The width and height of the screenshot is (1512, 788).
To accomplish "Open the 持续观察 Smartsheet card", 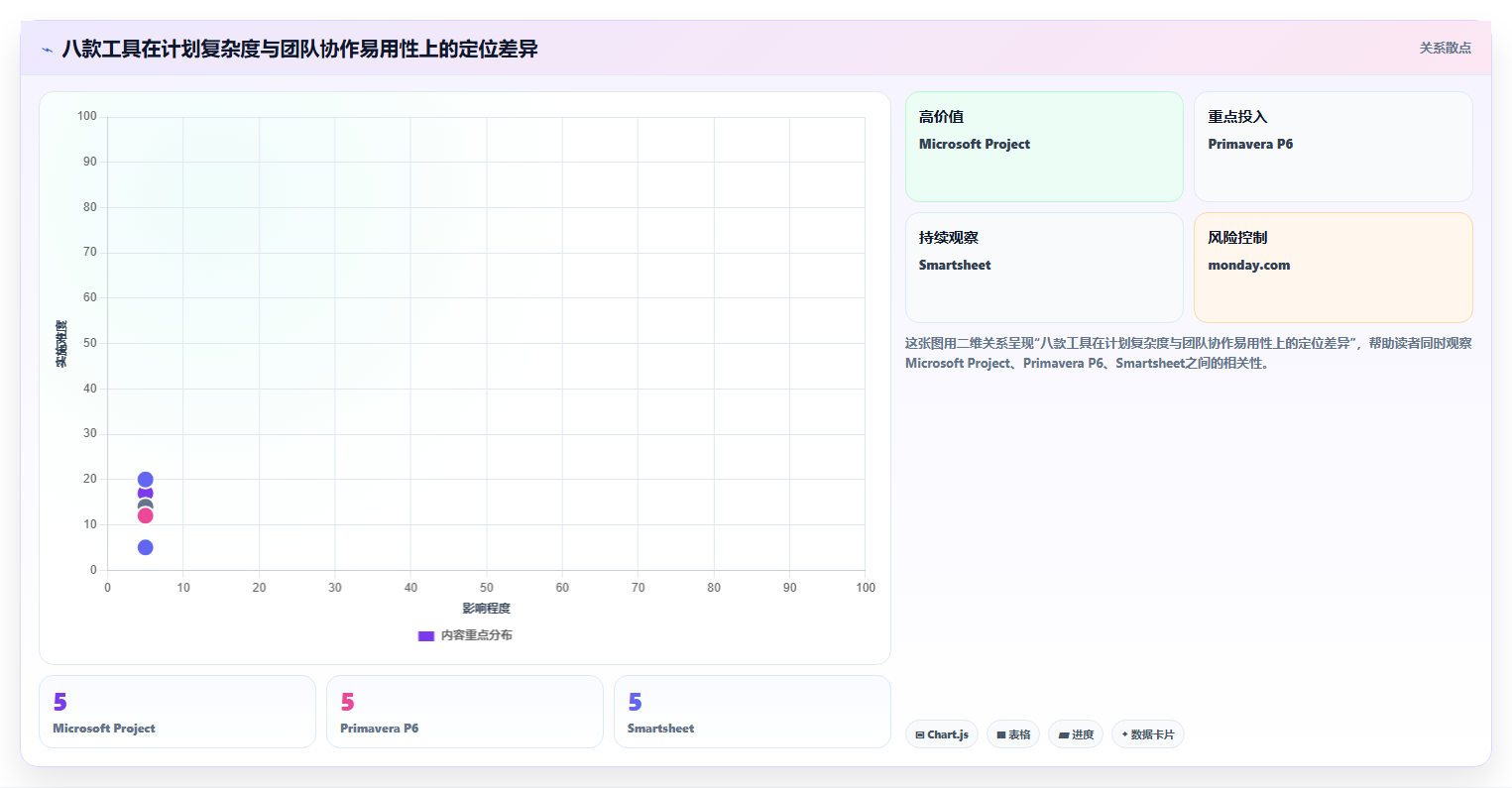I will pyautogui.click(x=1044, y=268).
